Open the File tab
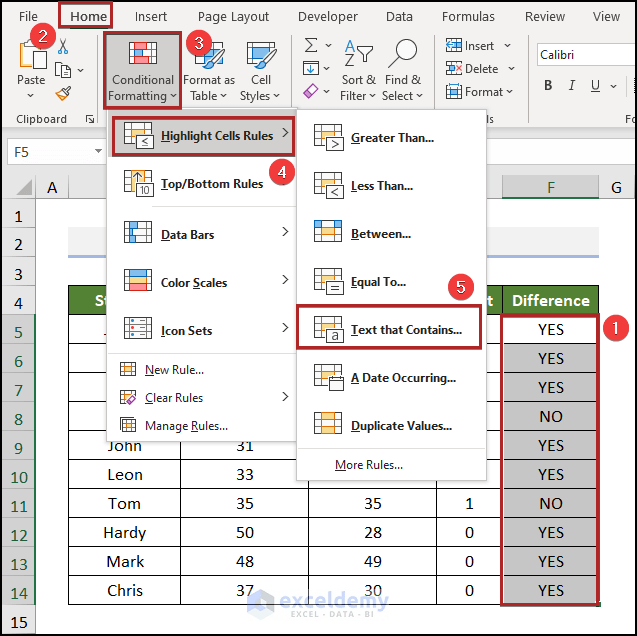Viewport: 637px width, 636px height. pyautogui.click(x=28, y=16)
